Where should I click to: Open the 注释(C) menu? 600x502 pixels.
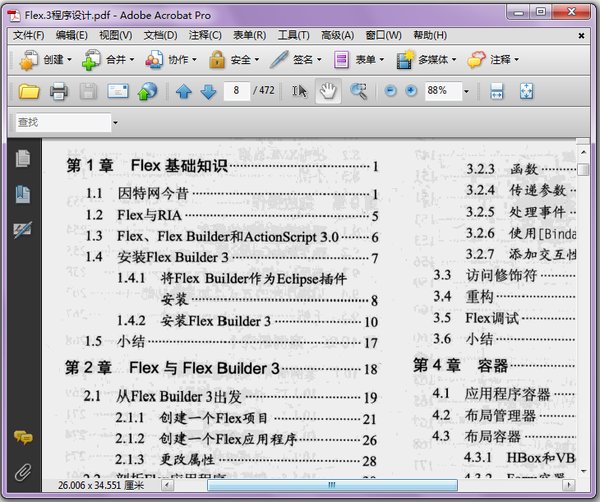click(x=205, y=36)
